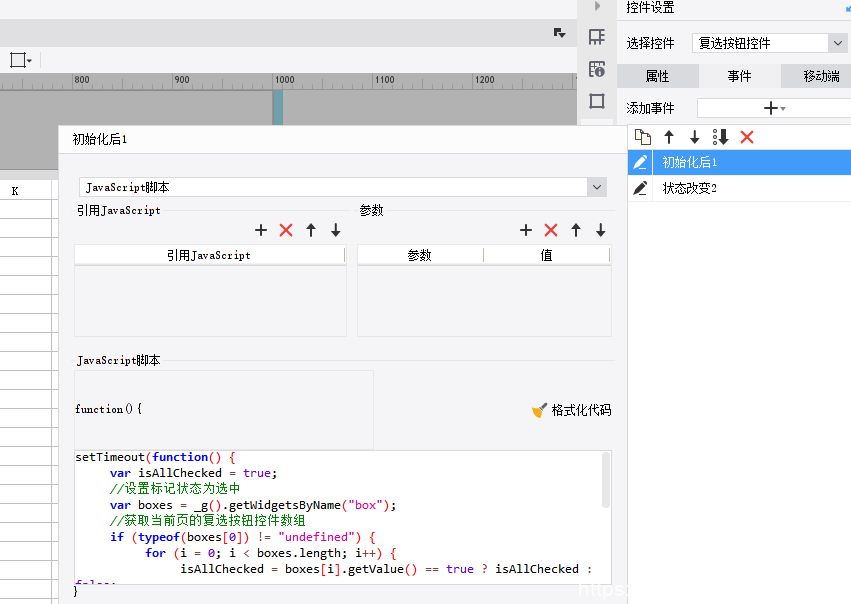The image size is (851, 604).
Task: Move selected event down in list
Action: pos(695,137)
